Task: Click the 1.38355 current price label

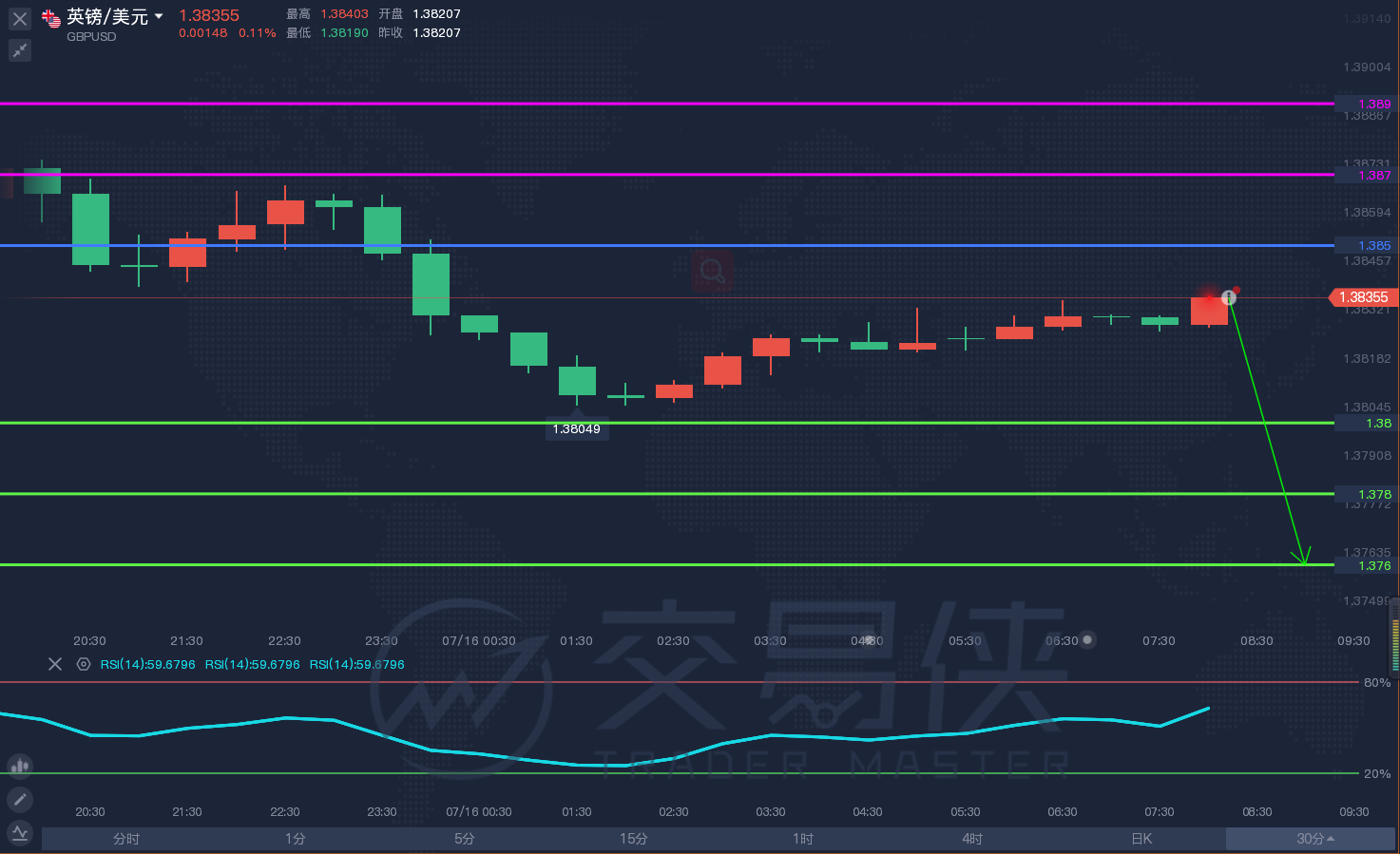Action: point(1363,297)
